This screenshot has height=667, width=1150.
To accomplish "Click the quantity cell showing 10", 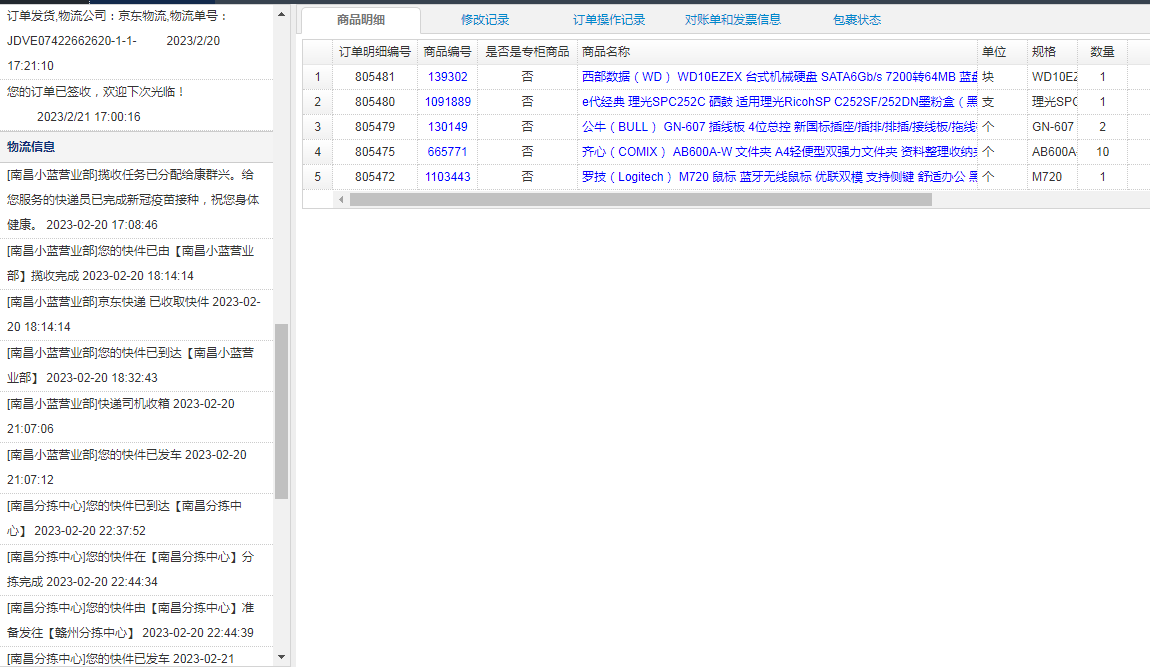I will coord(1102,152).
